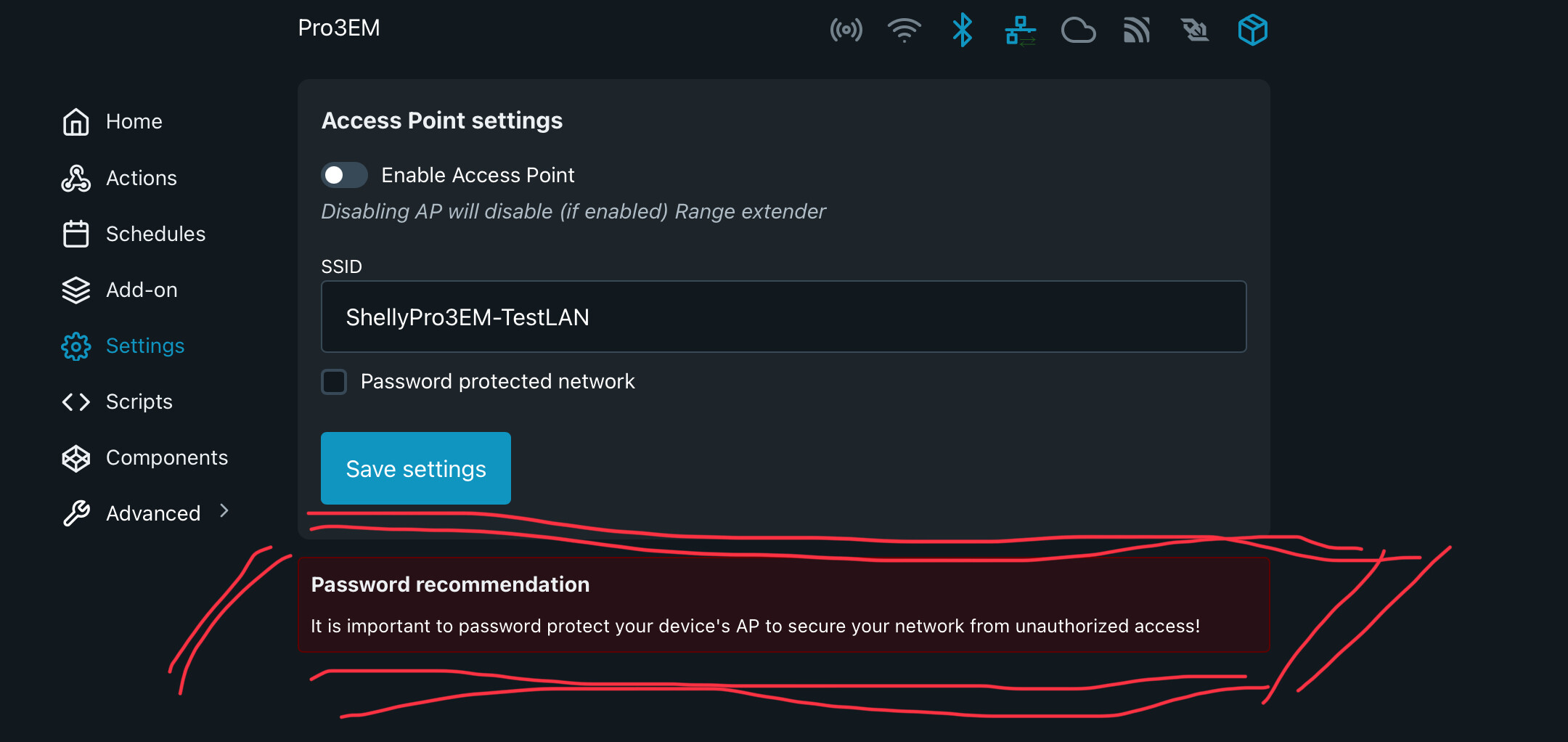
Task: Click the cloud status icon
Action: tap(1078, 30)
